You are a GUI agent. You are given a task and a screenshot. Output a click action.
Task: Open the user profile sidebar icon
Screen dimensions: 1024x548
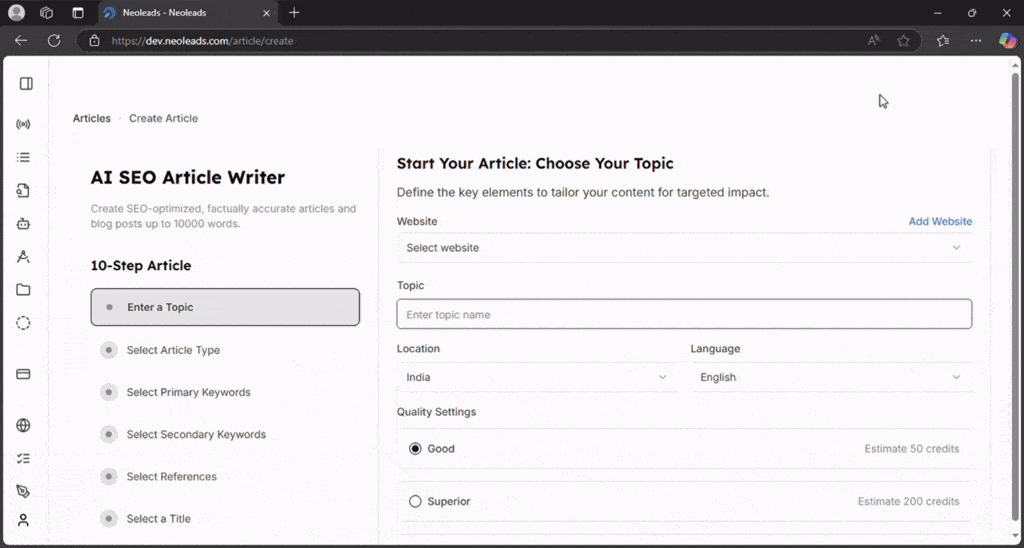point(24,521)
